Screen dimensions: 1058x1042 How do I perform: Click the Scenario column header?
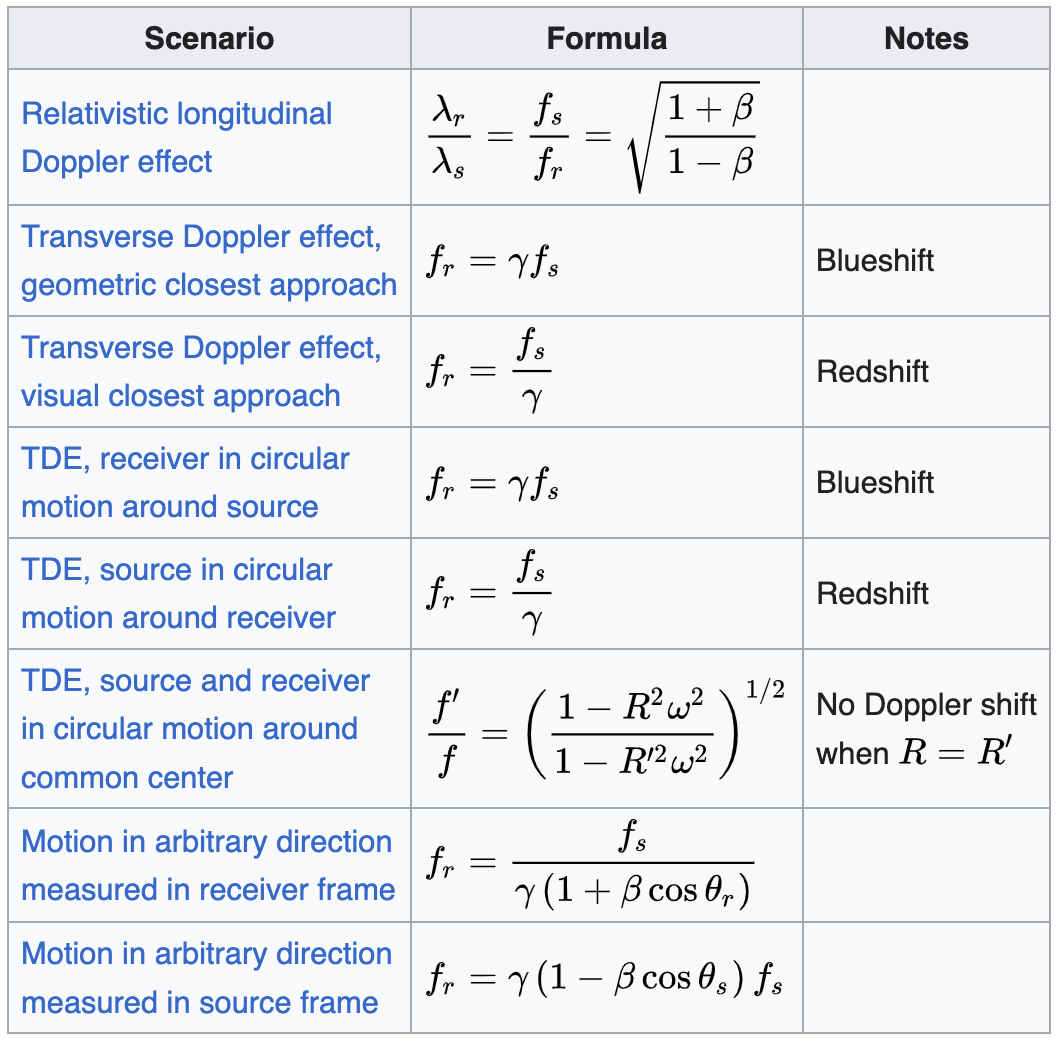coord(209,39)
